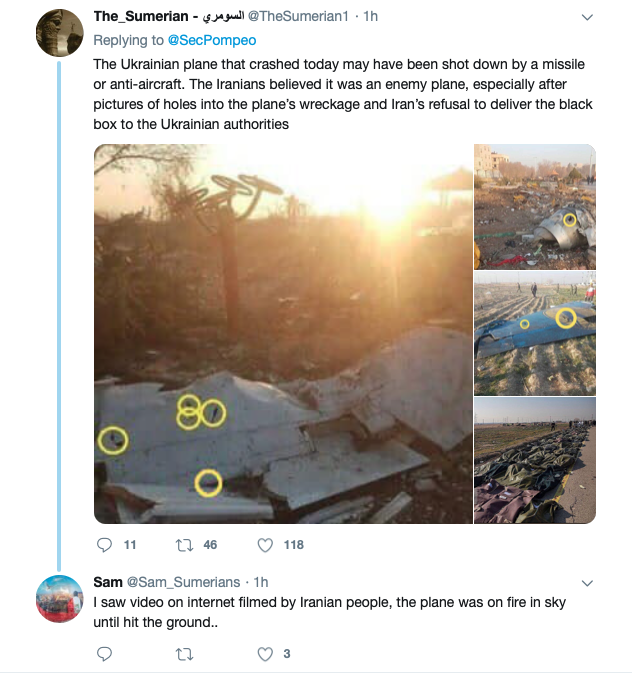Like The_Sumerian's tweet with 118 likes
The width and height of the screenshot is (632, 673).
click(265, 545)
